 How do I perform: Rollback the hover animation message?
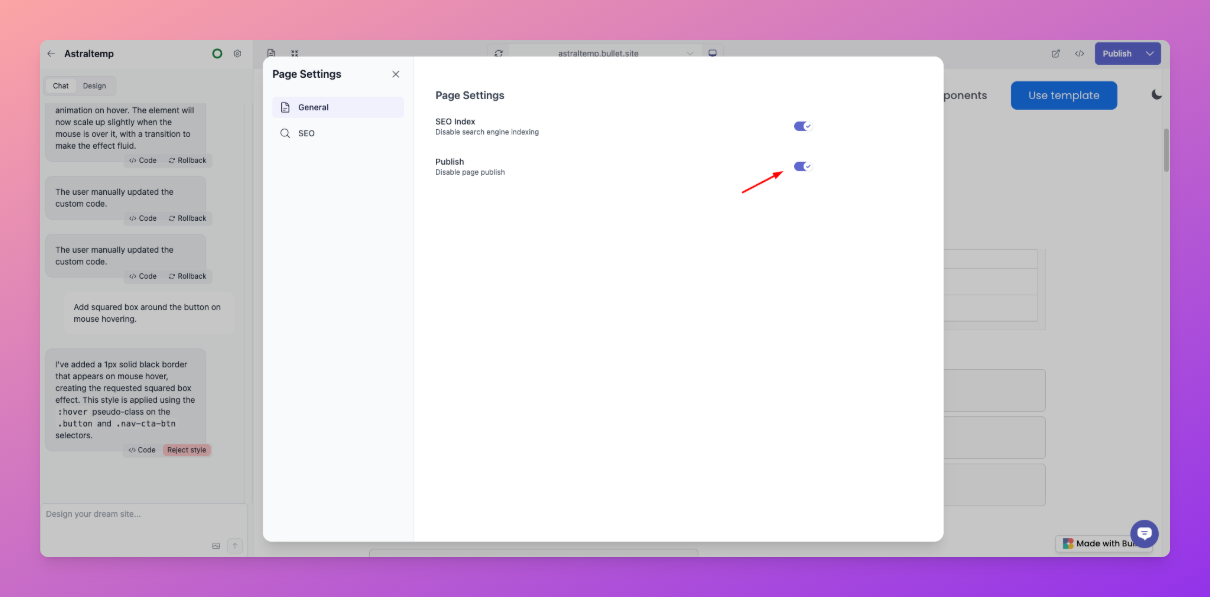[x=187, y=160]
